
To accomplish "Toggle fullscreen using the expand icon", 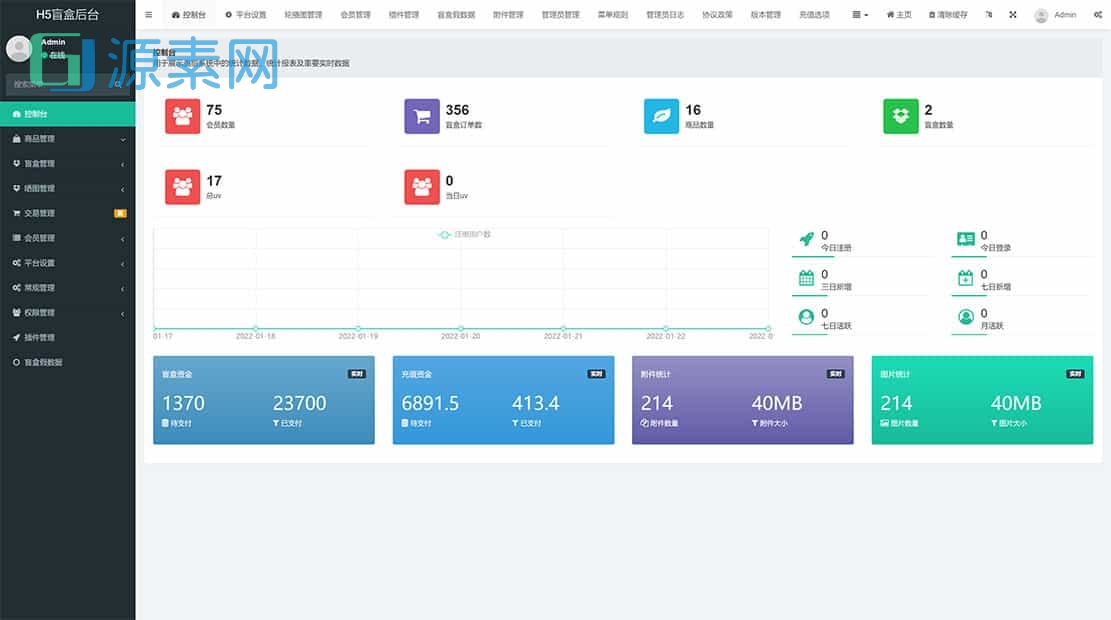I will tap(1012, 14).
